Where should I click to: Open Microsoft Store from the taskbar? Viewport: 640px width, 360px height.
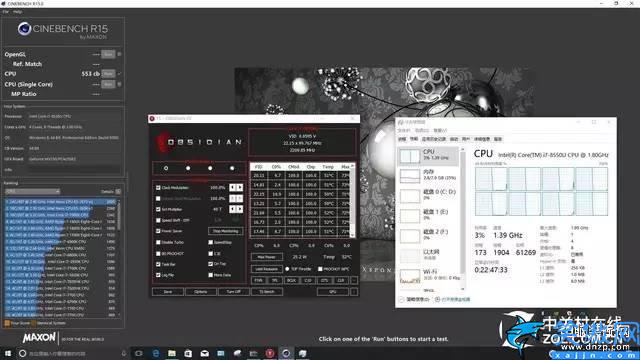[x=188, y=353]
